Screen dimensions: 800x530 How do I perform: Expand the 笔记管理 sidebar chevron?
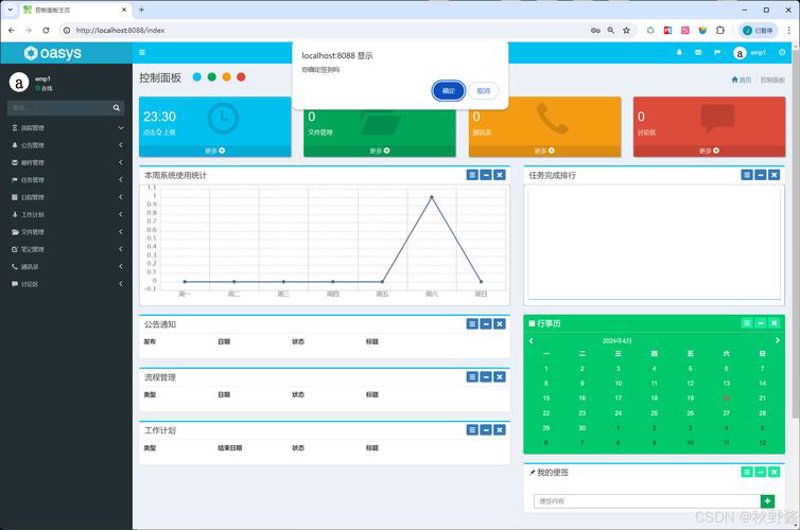pyautogui.click(x=120, y=249)
